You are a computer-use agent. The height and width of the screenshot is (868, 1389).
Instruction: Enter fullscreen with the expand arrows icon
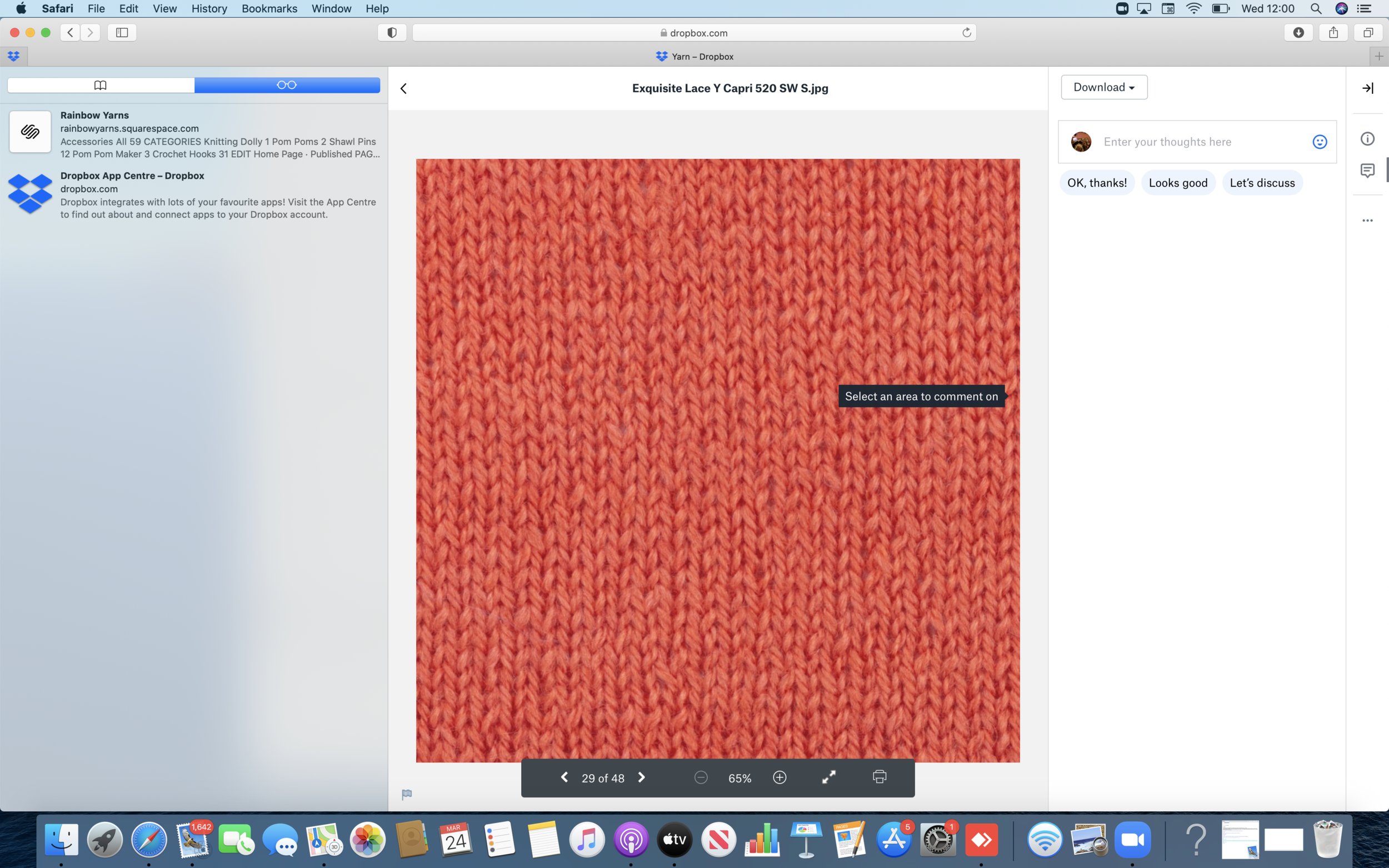pos(828,777)
